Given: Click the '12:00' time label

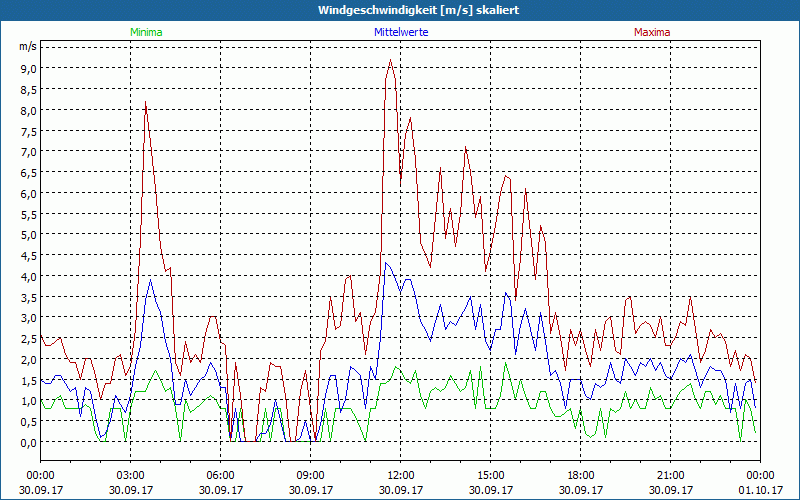Looking at the screenshot, I should (401, 476).
